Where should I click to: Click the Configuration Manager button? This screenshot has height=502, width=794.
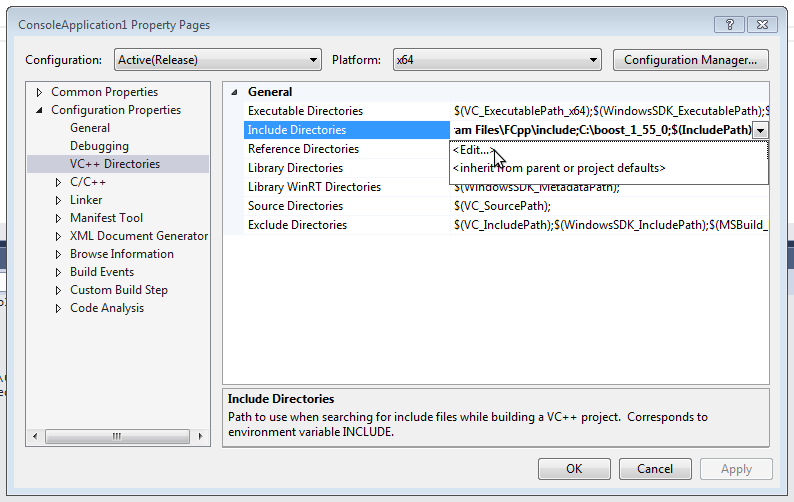tap(690, 60)
